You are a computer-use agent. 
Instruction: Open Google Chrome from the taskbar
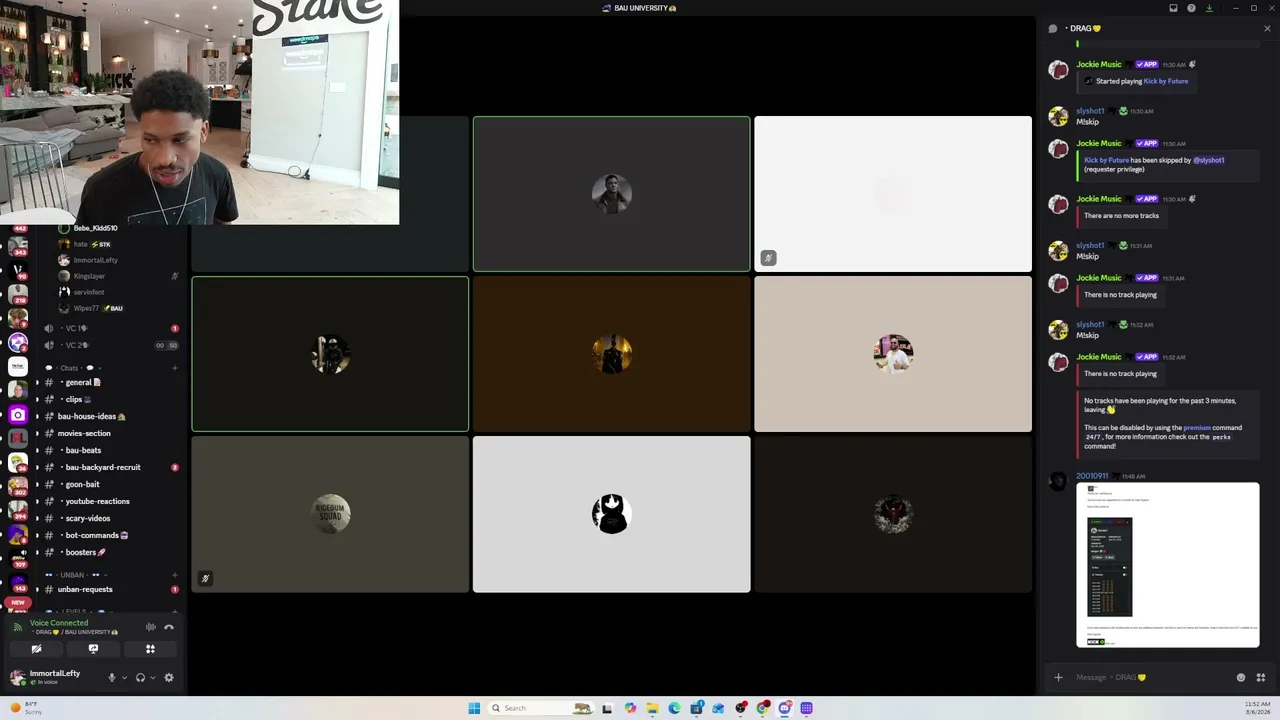[762, 708]
